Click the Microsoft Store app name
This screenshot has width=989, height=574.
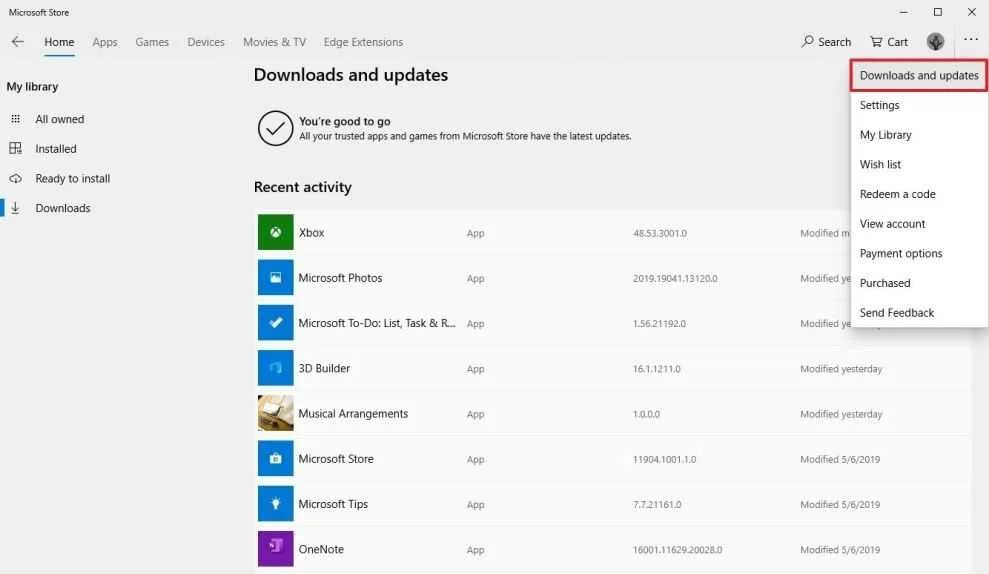pyautogui.click(x=336, y=459)
